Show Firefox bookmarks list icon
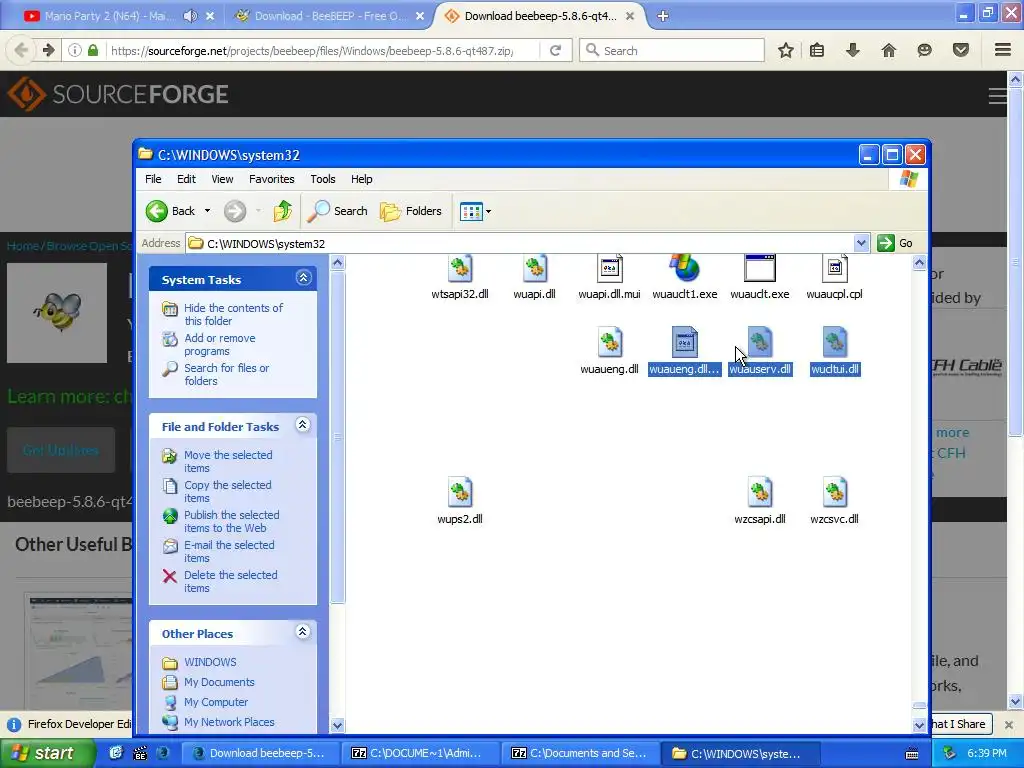Image resolution: width=1024 pixels, height=768 pixels. point(816,50)
